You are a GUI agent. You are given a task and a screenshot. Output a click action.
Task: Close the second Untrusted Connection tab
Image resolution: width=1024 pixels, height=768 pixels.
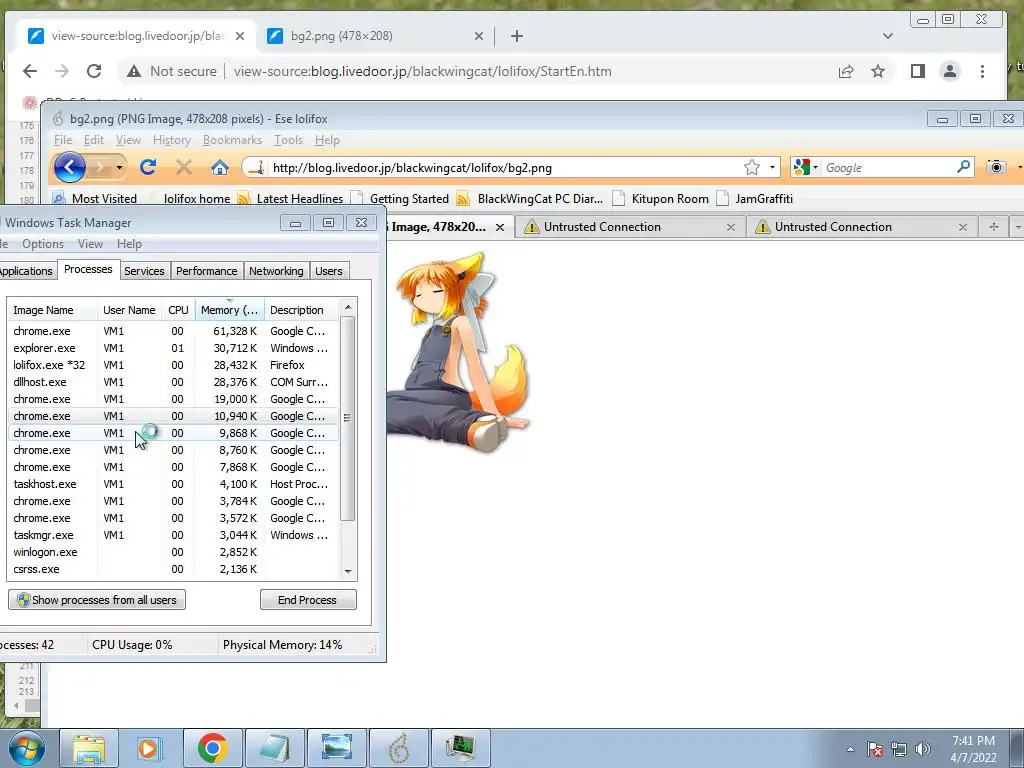(x=963, y=227)
